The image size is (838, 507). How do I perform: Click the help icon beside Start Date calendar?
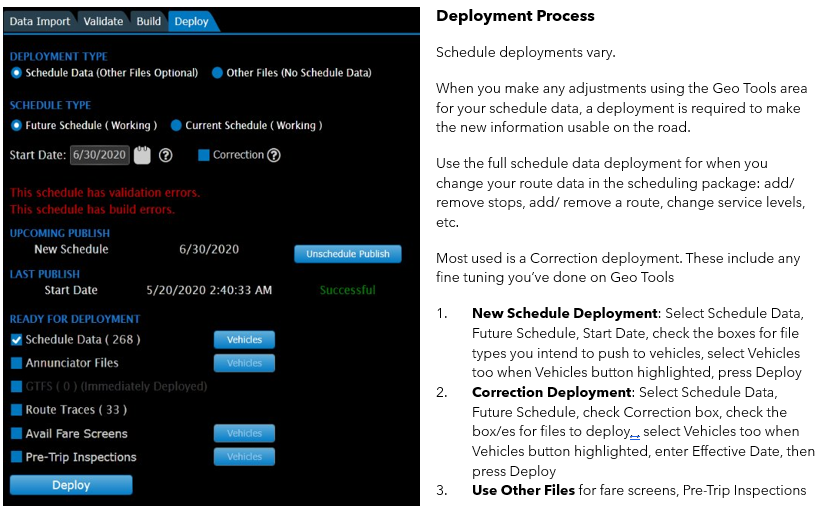click(x=166, y=155)
